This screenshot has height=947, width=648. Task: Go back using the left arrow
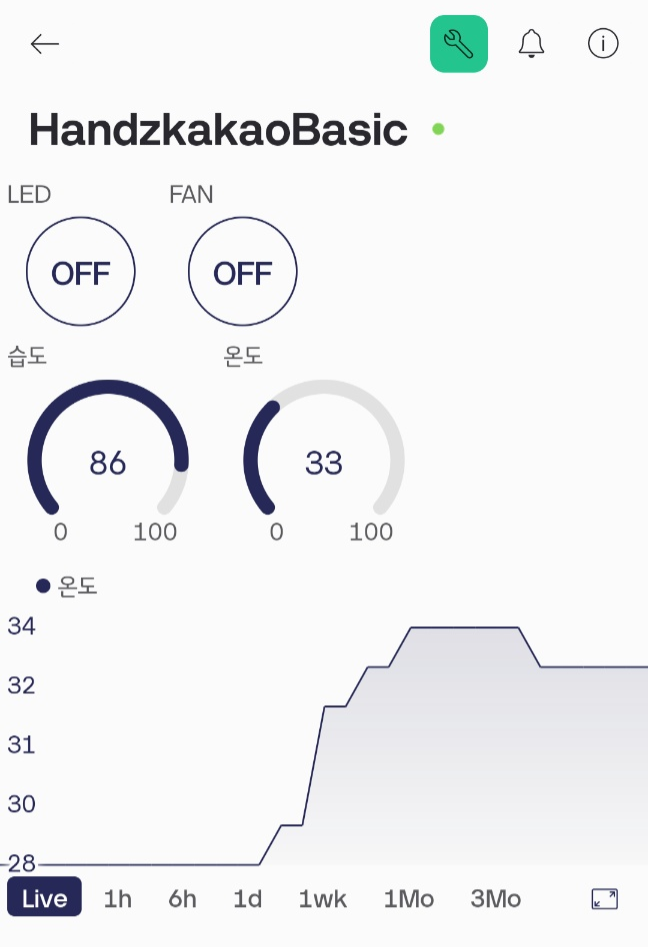[x=45, y=44]
